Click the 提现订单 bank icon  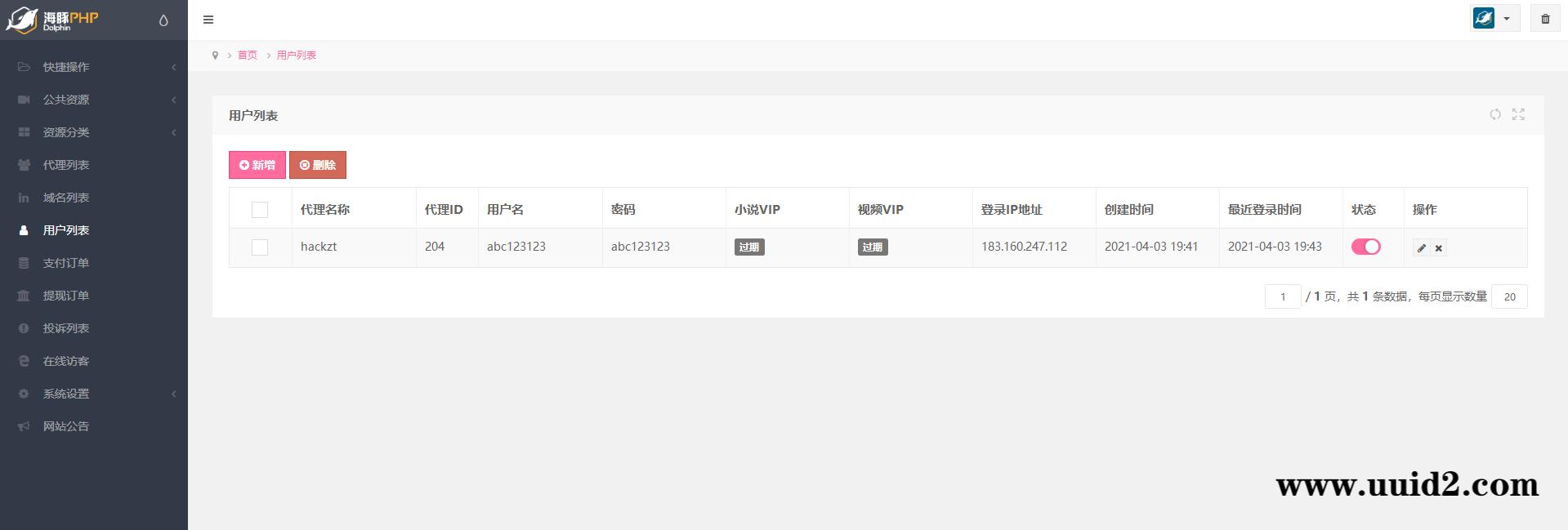(x=24, y=296)
